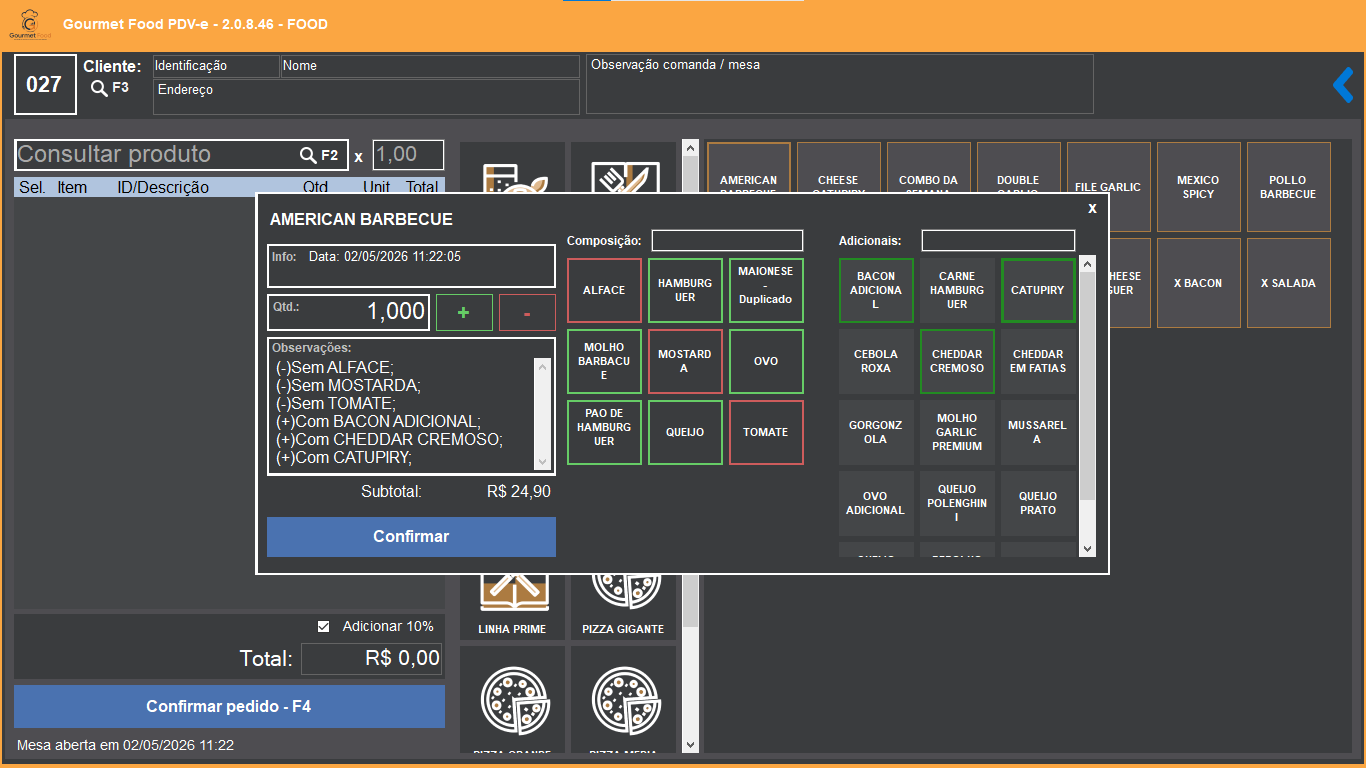Open the LINHA PRIME category icon
Image resolution: width=1366 pixels, height=768 pixels.
pyautogui.click(x=514, y=606)
